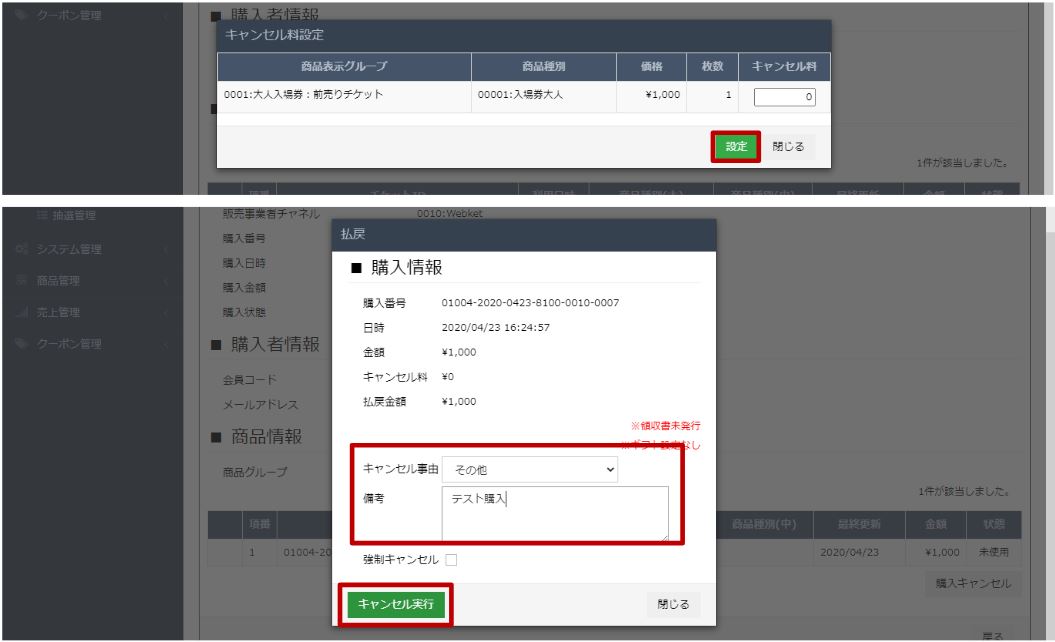Expand the システム管理 sidebar chevron
This screenshot has height=642, width=1055.
point(165,249)
